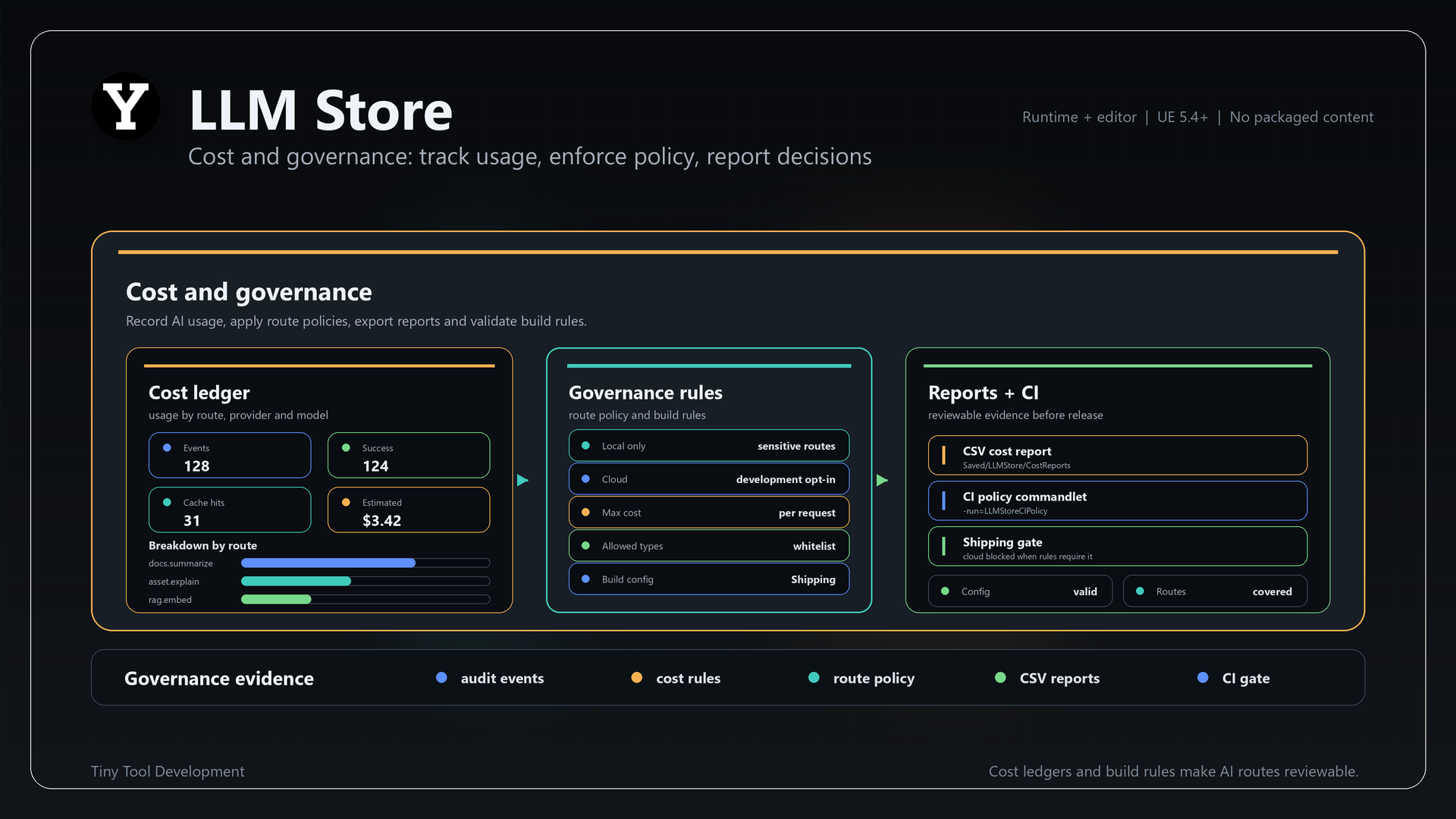Click the CSV reports label
The width and height of the screenshot is (1456, 819).
[x=1059, y=679]
